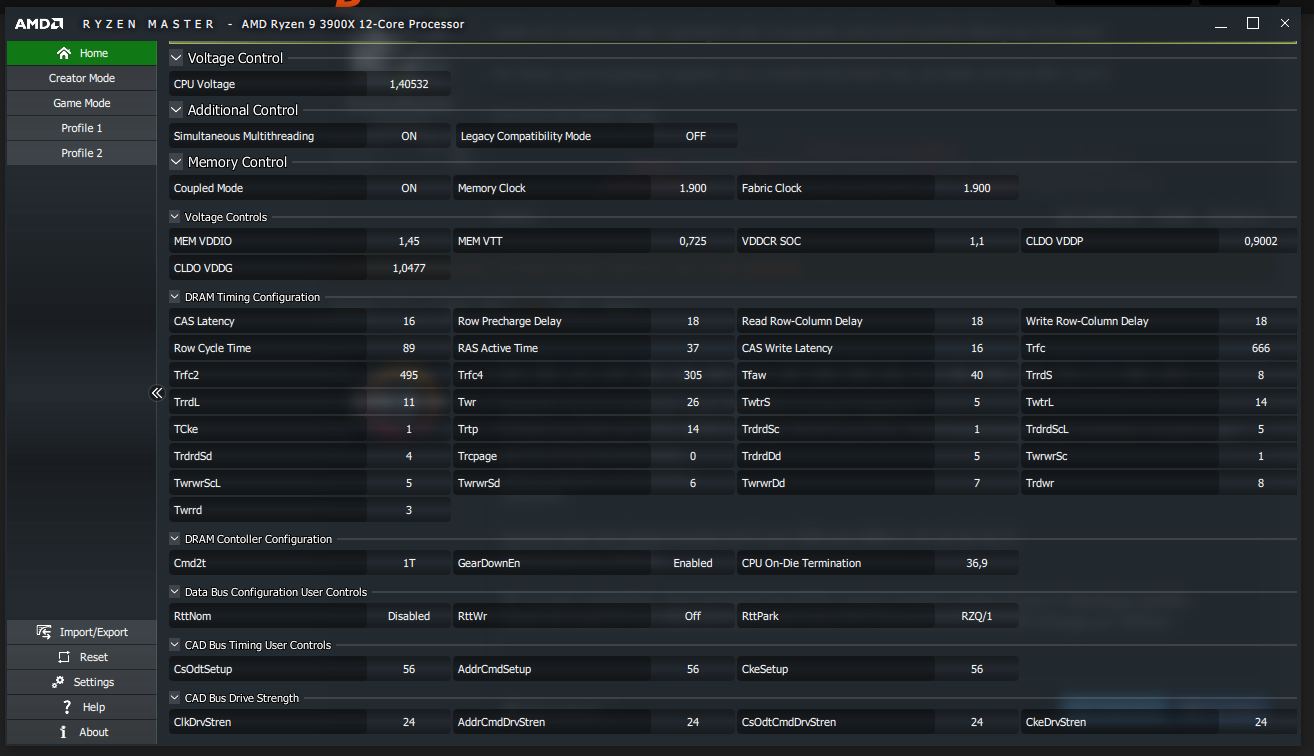Collapse Data Bus Configuration User Controls
This screenshot has width=1314, height=756.
click(176, 592)
